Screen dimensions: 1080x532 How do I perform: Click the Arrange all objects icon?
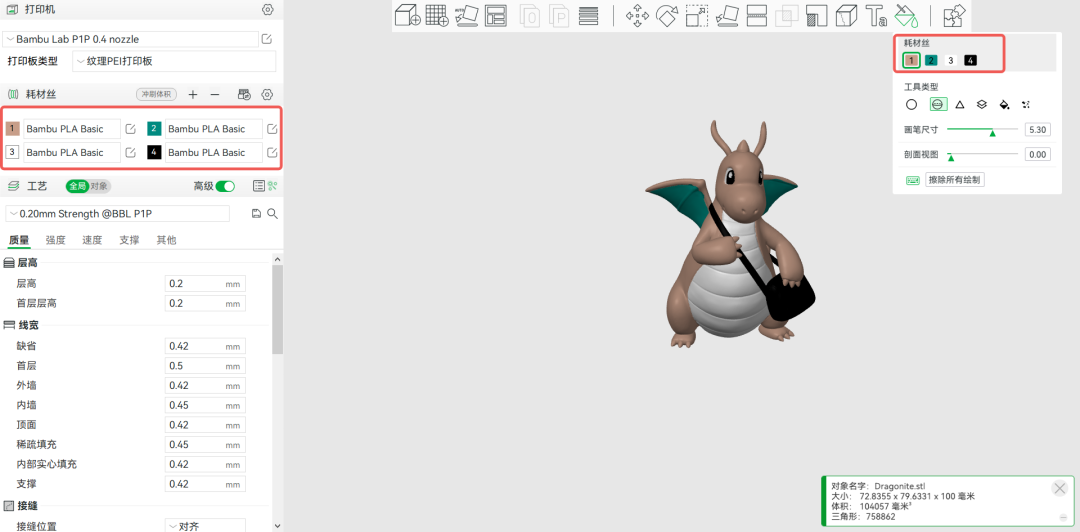tap(496, 15)
